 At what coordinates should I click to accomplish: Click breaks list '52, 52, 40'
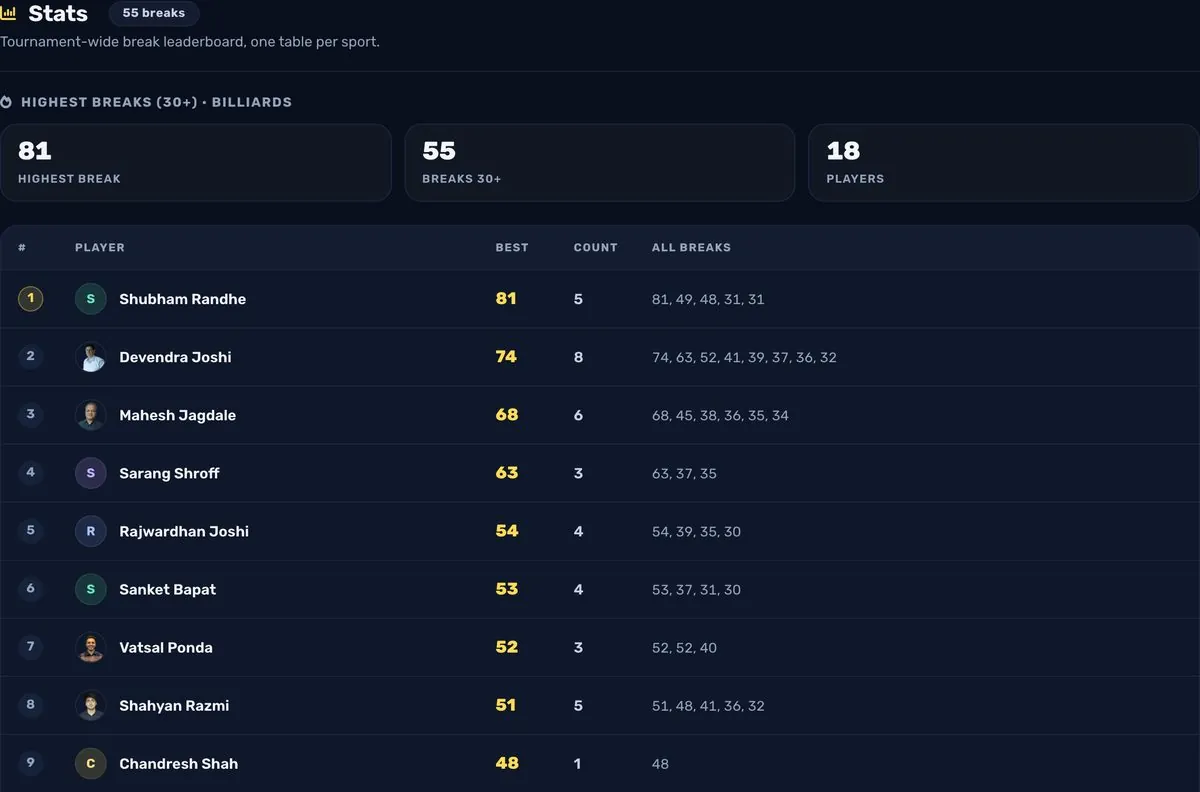point(684,647)
